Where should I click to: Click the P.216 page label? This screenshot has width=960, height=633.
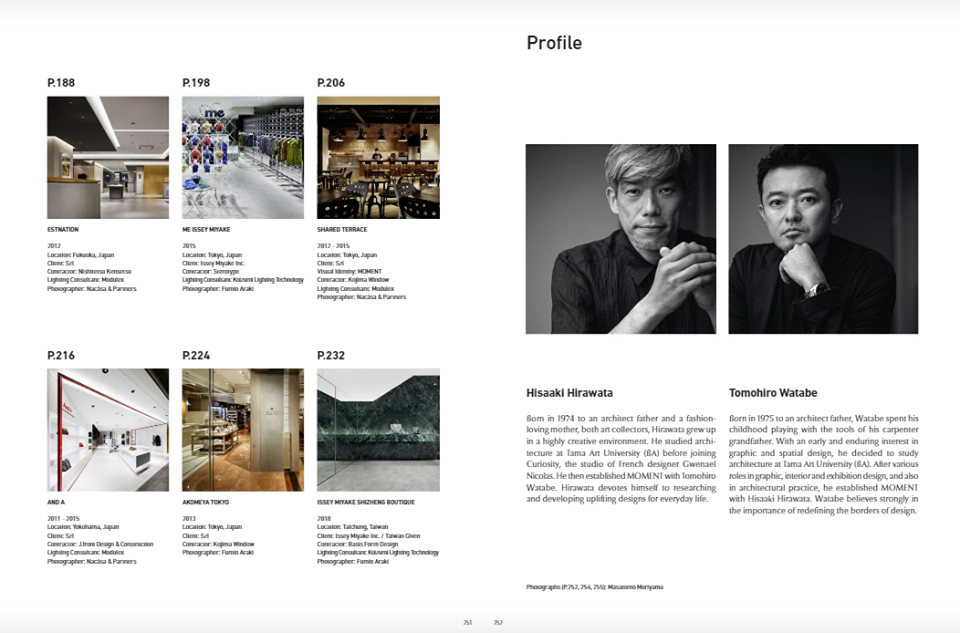[x=61, y=356]
